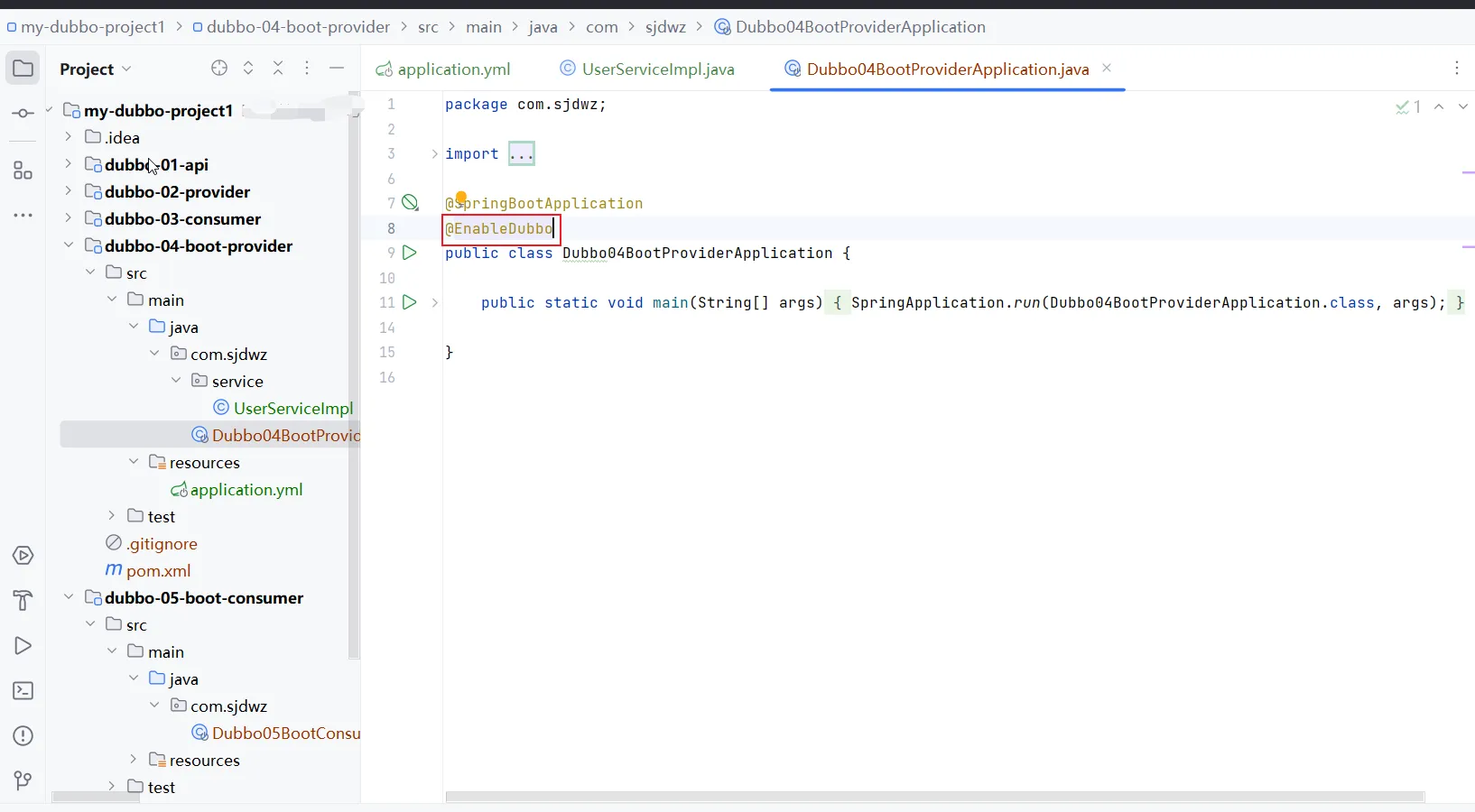Open the Project view dropdown

[x=96, y=69]
